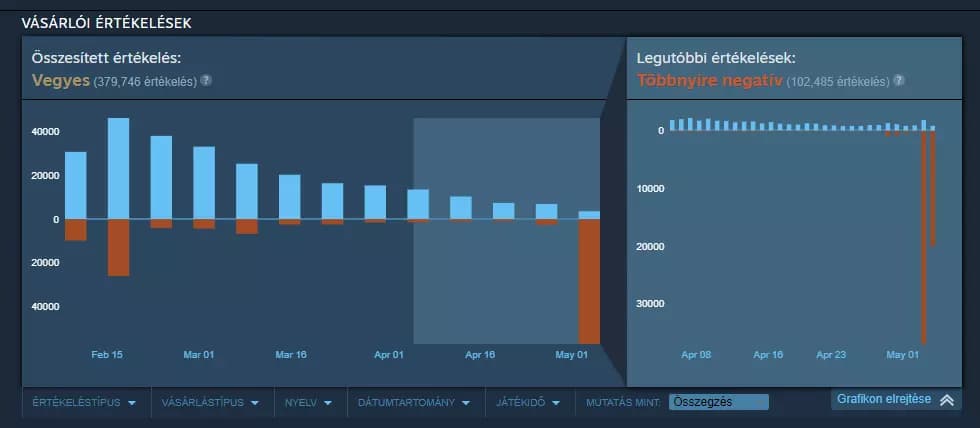Open the VÁSÁRLÁSTÍPUS filter dropdown
Image resolution: width=980 pixels, height=428 pixels.
click(x=210, y=402)
